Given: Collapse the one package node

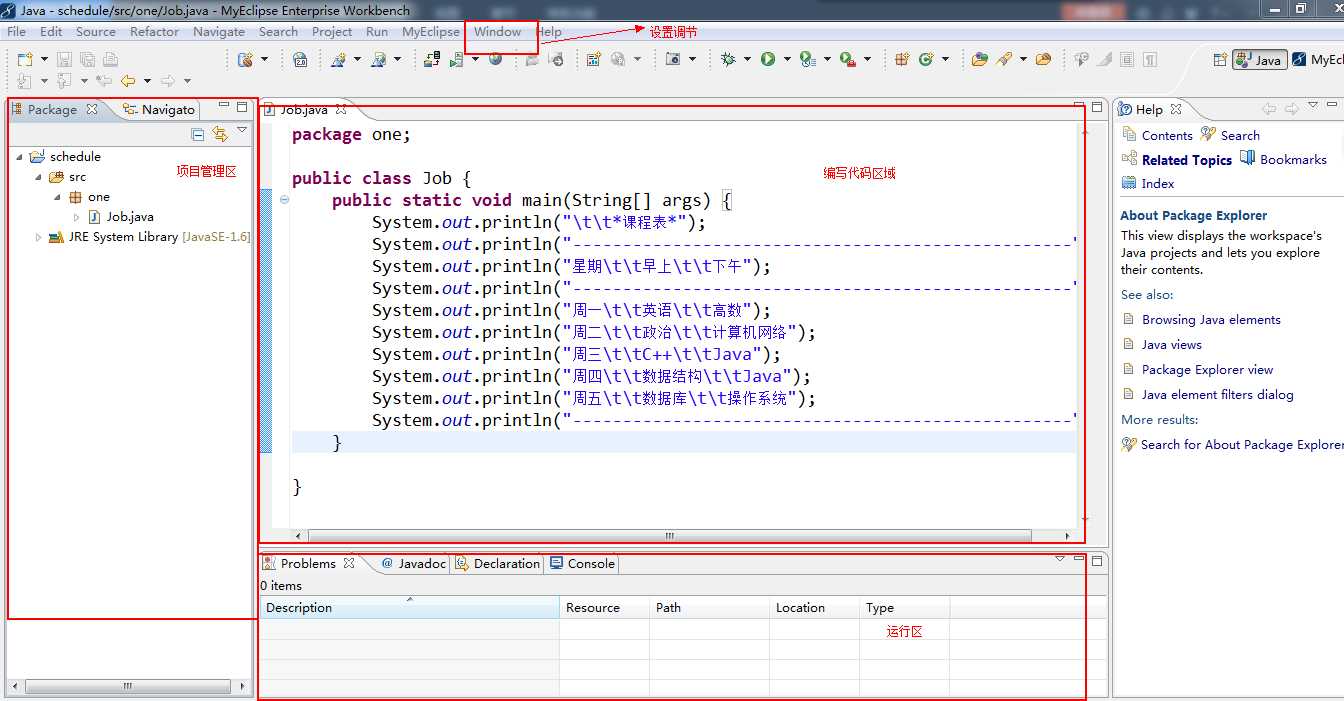Looking at the screenshot, I should click(58, 197).
